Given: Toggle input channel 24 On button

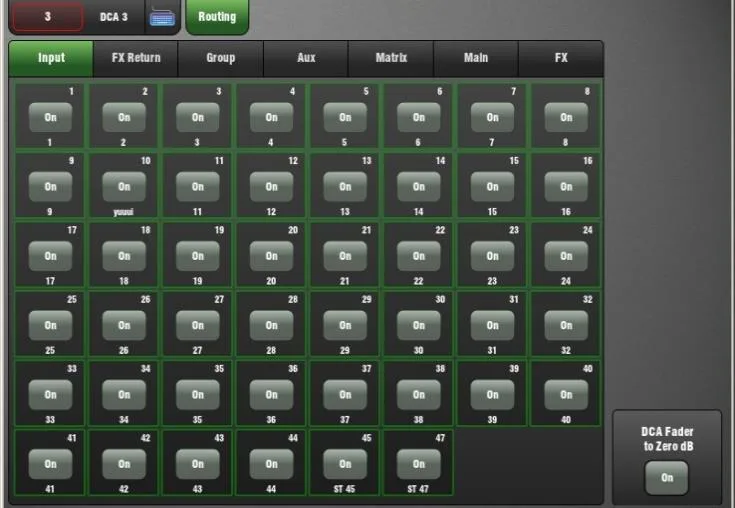Looking at the screenshot, I should click(566, 256).
